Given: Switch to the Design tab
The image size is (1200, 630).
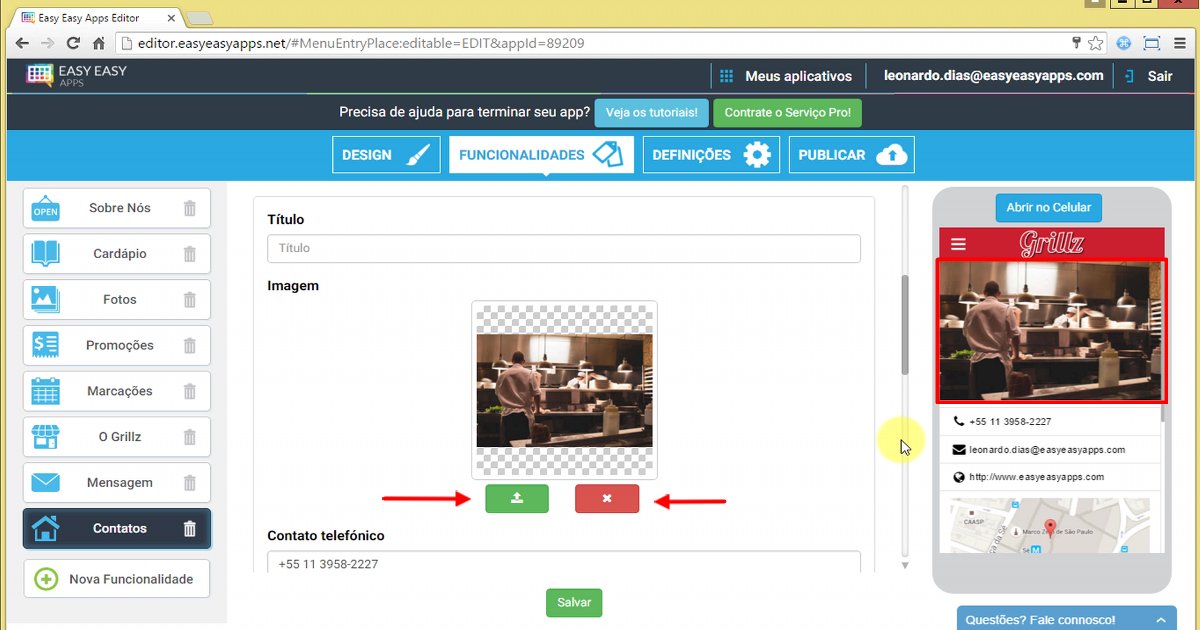Looking at the screenshot, I should pos(386,155).
